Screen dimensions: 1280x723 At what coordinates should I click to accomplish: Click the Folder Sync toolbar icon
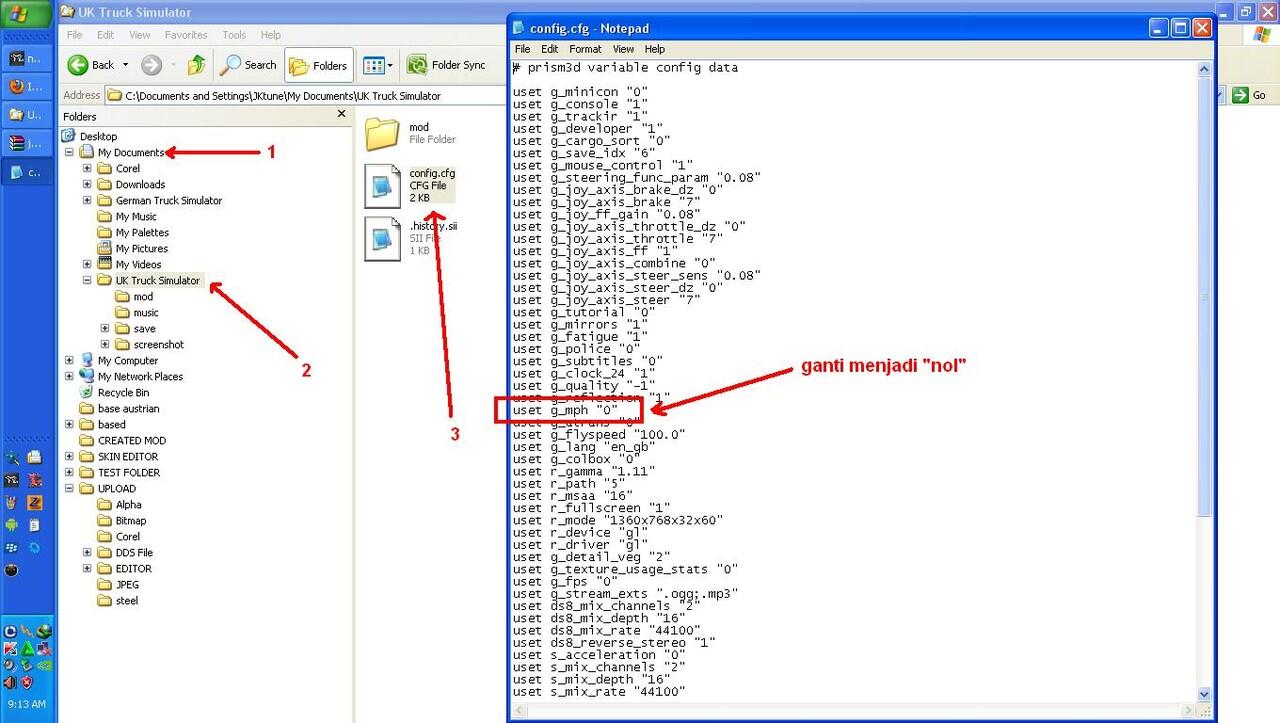pos(417,65)
